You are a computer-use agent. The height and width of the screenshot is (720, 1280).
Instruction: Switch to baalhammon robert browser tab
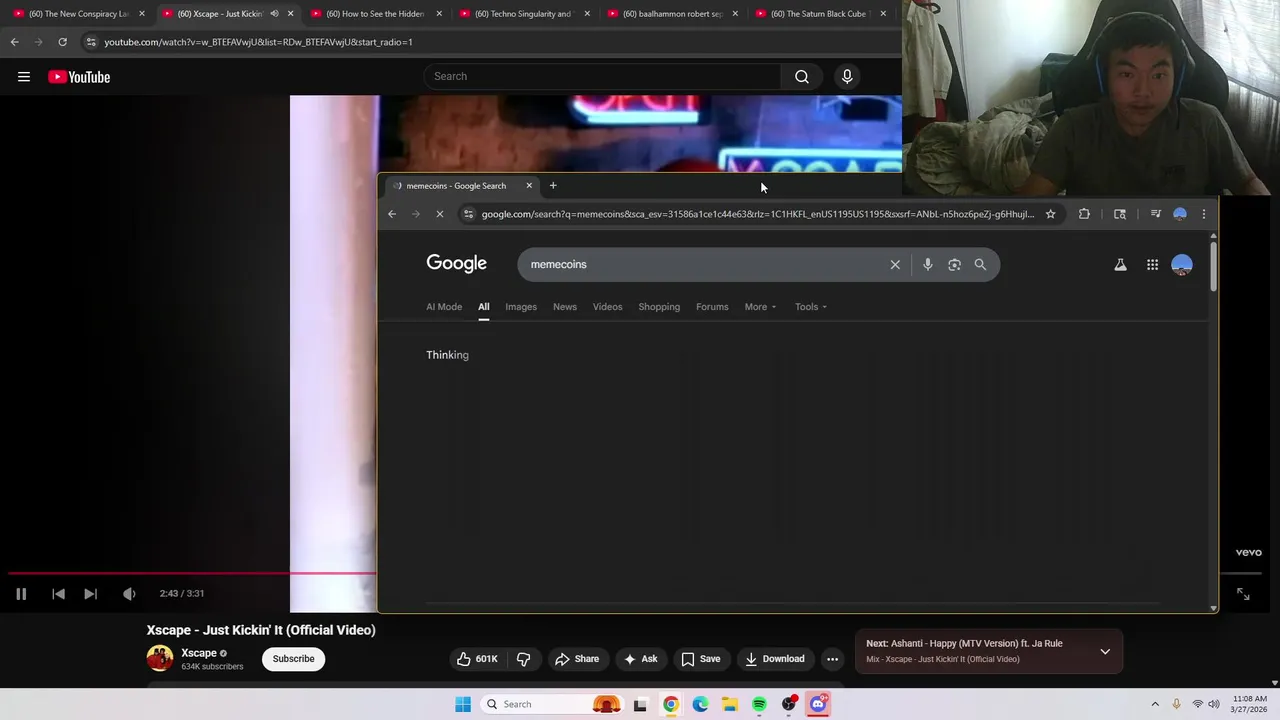pos(672,14)
